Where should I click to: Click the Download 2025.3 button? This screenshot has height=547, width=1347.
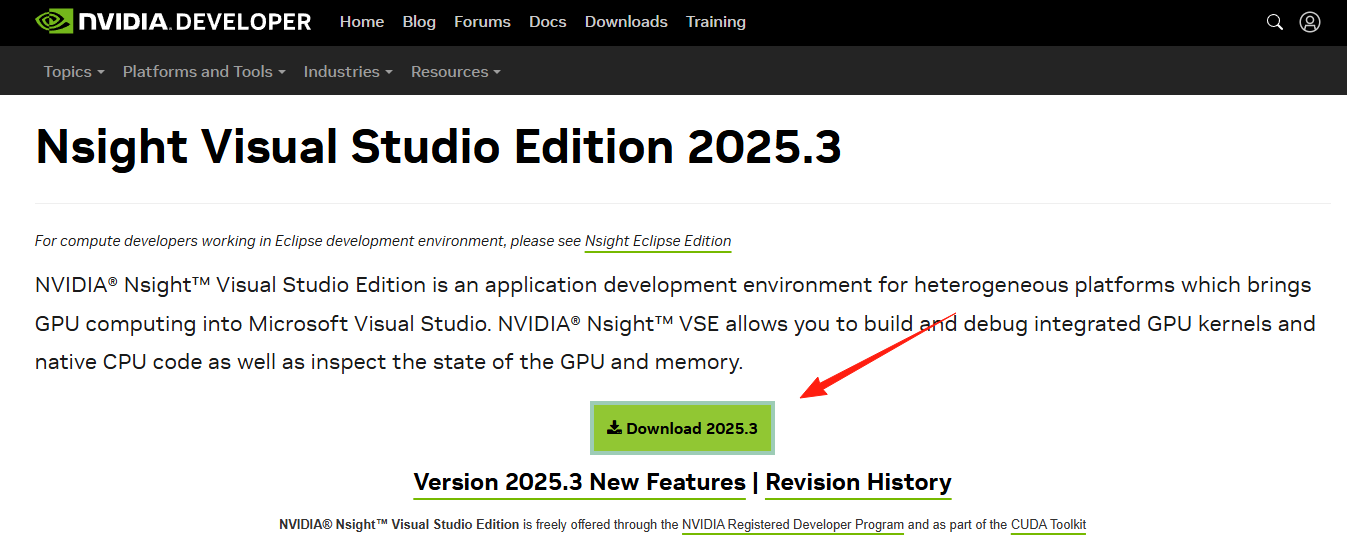tap(683, 428)
